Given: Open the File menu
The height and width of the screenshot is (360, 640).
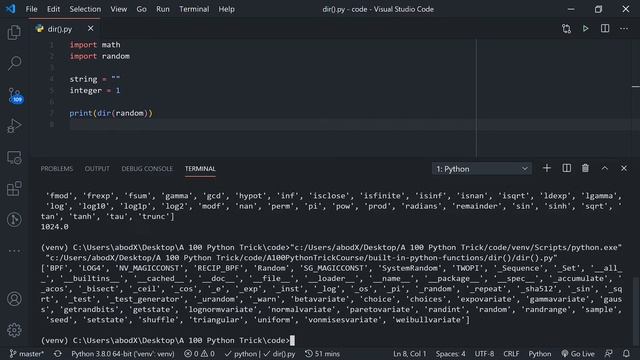Looking at the screenshot, I should point(31,9).
